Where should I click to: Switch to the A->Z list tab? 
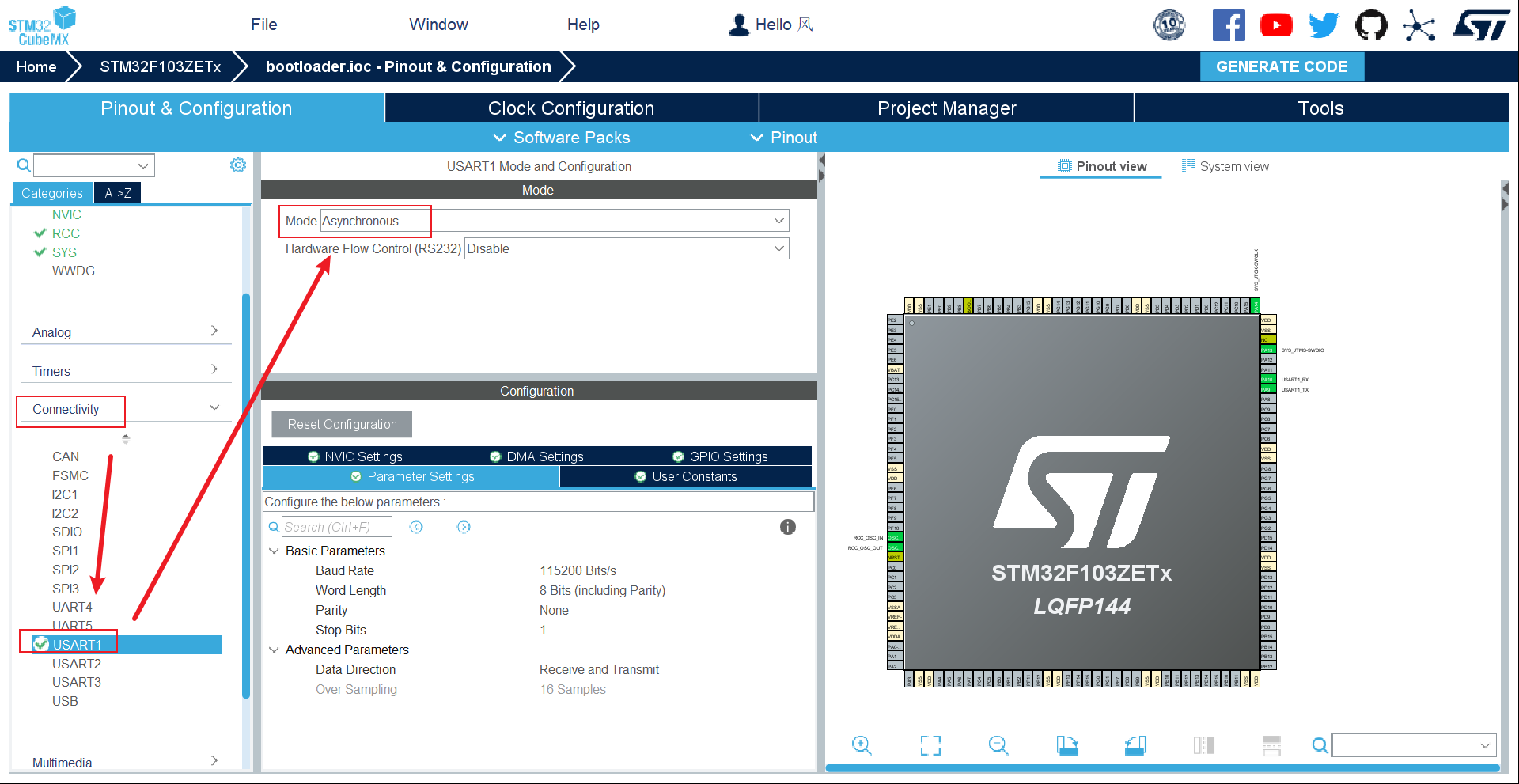coord(118,193)
